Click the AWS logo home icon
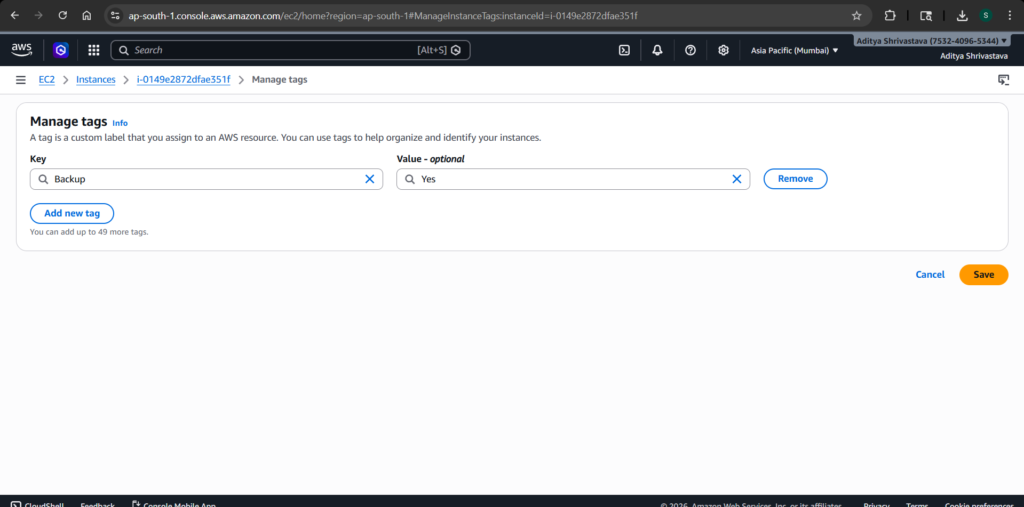The height and width of the screenshot is (507, 1024). tap(22, 50)
